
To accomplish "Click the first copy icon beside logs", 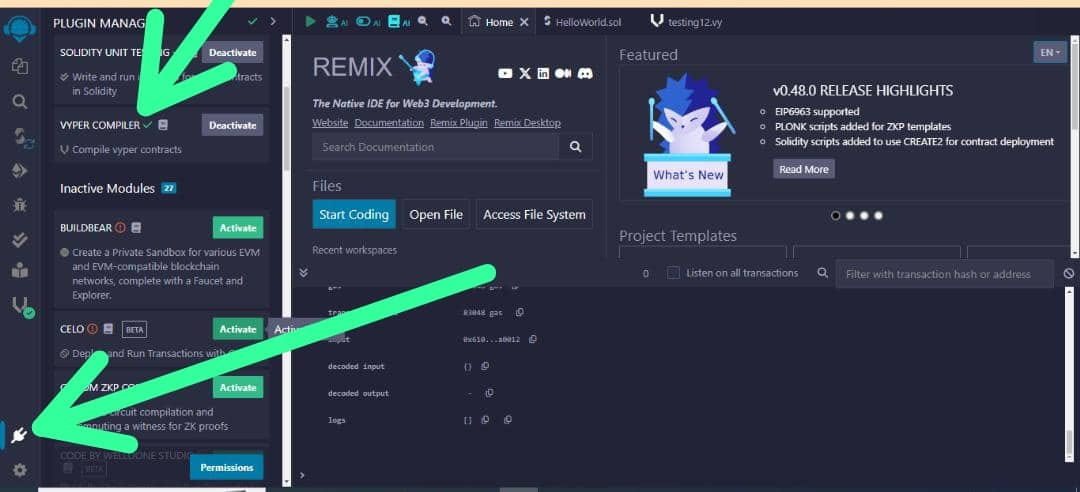I will pos(485,419).
